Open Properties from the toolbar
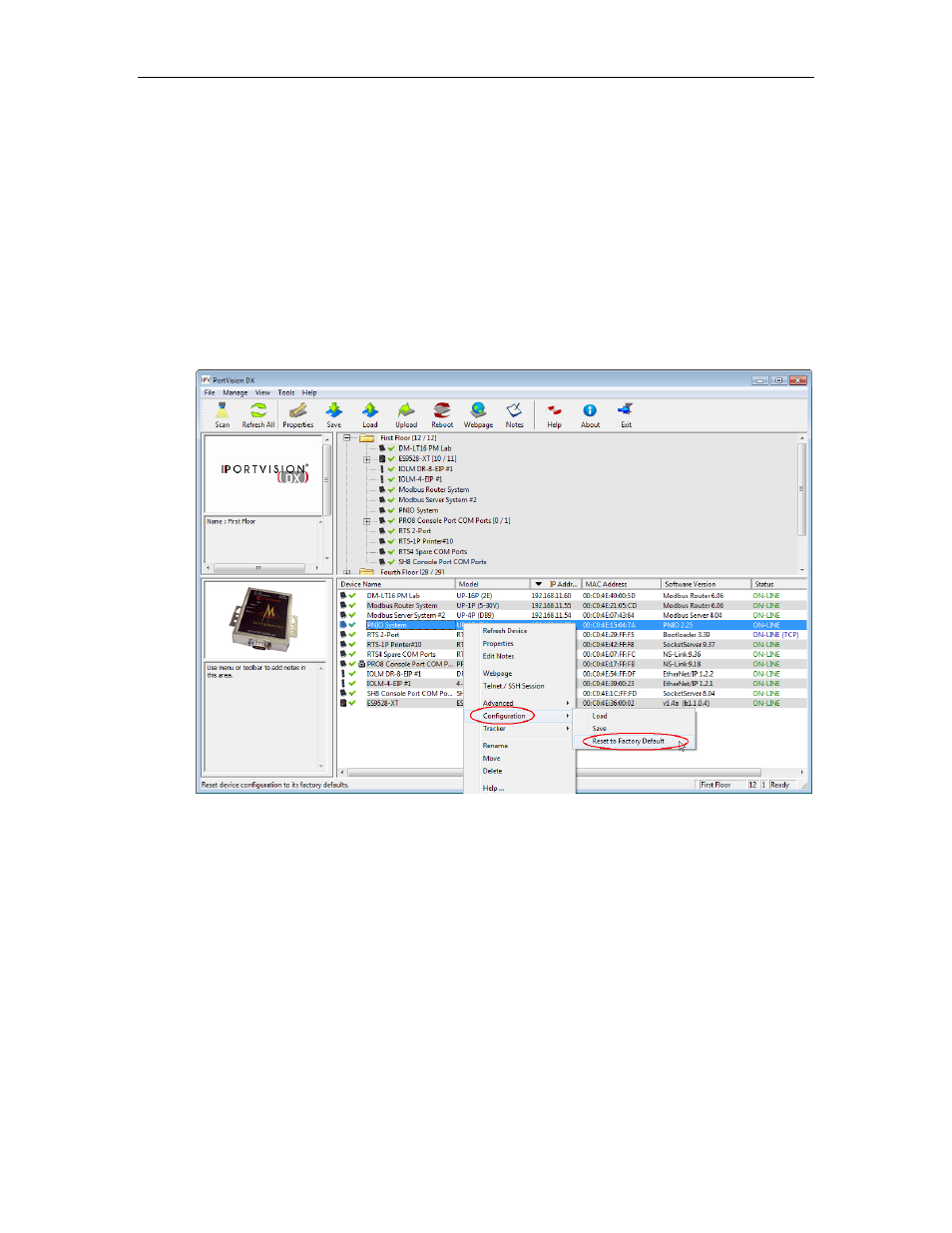The image size is (952, 1233). tap(297, 410)
